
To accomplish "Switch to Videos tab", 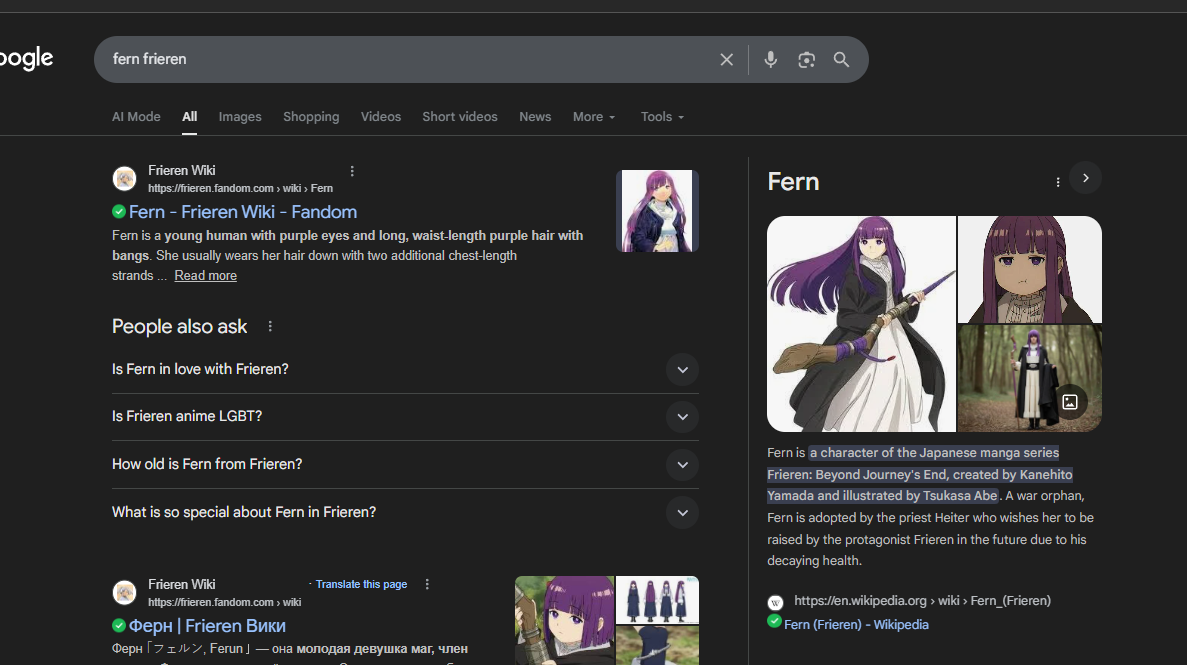I will tap(381, 117).
